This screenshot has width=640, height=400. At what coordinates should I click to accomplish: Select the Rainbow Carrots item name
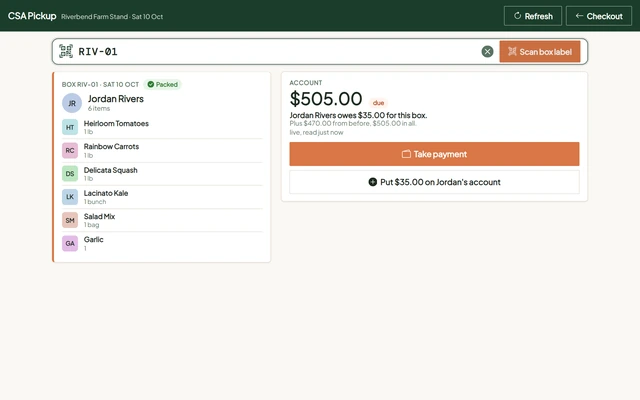[x=111, y=147]
